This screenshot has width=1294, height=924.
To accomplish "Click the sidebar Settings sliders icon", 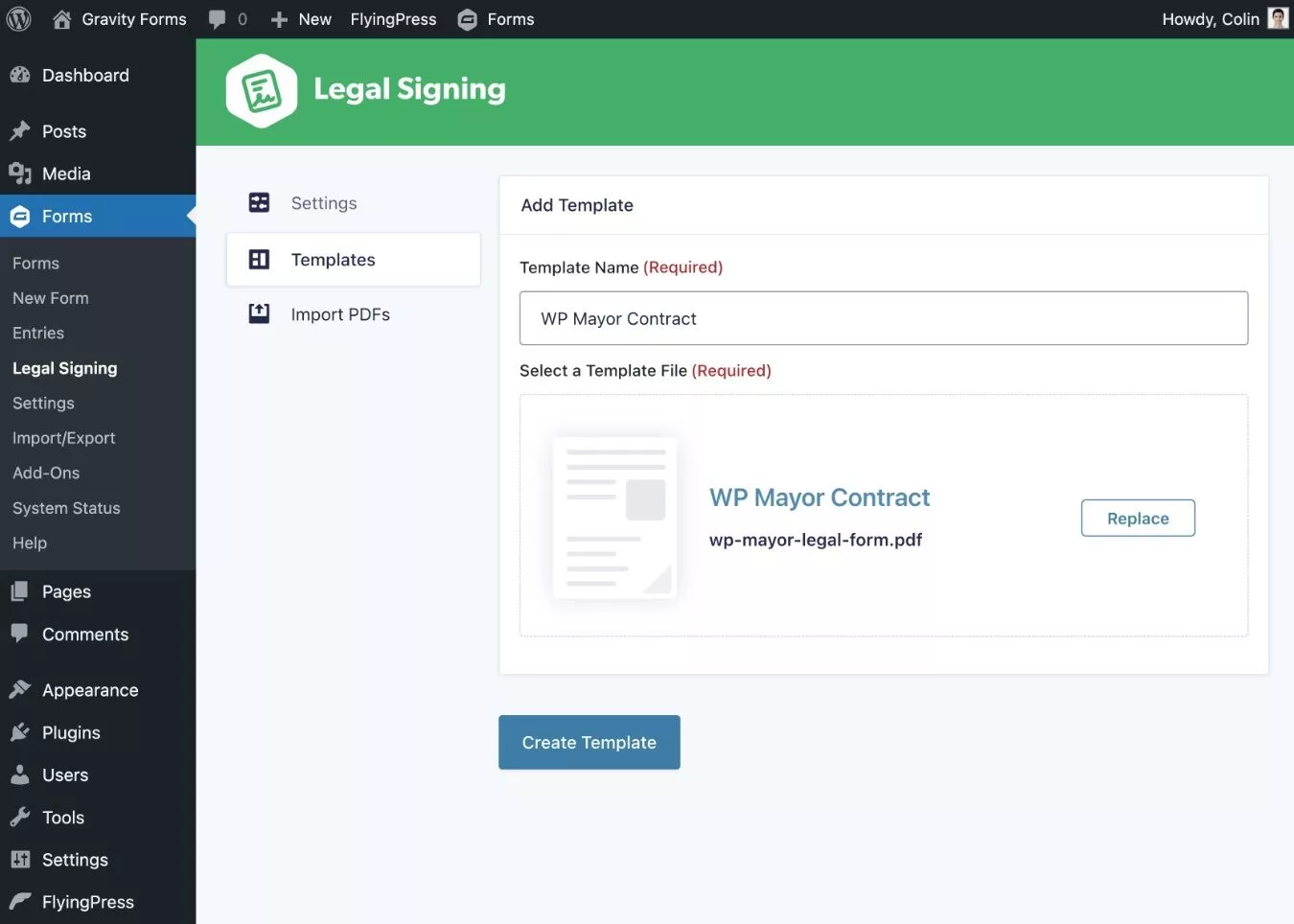I will [x=20, y=860].
